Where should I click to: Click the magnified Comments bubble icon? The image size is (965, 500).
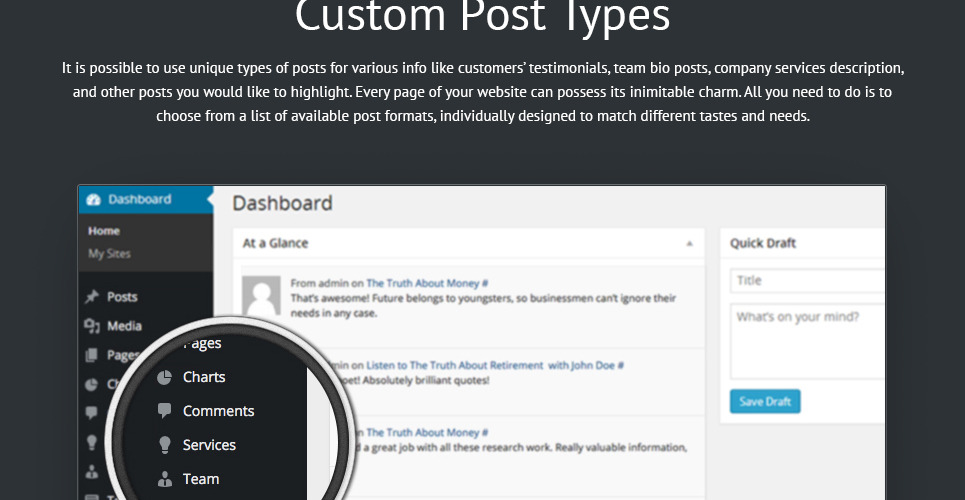(x=164, y=411)
